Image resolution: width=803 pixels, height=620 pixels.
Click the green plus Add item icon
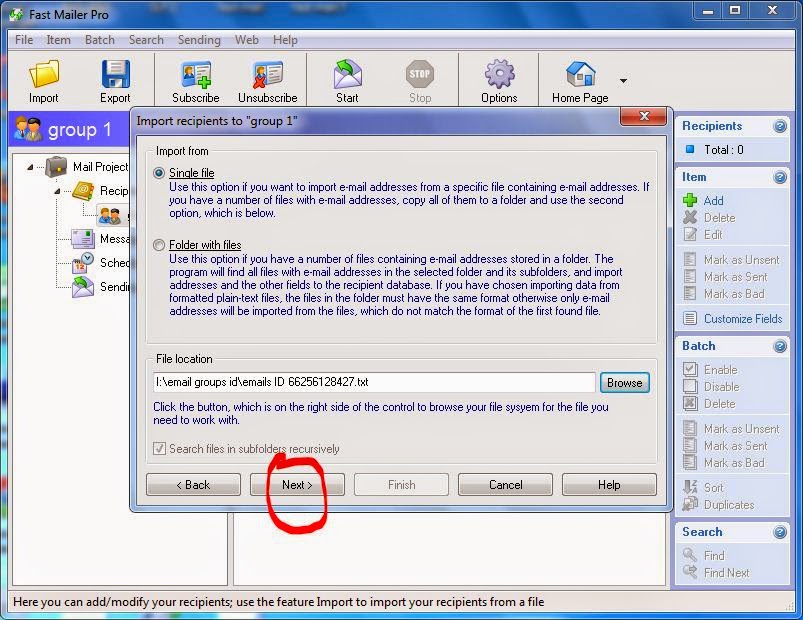click(690, 200)
